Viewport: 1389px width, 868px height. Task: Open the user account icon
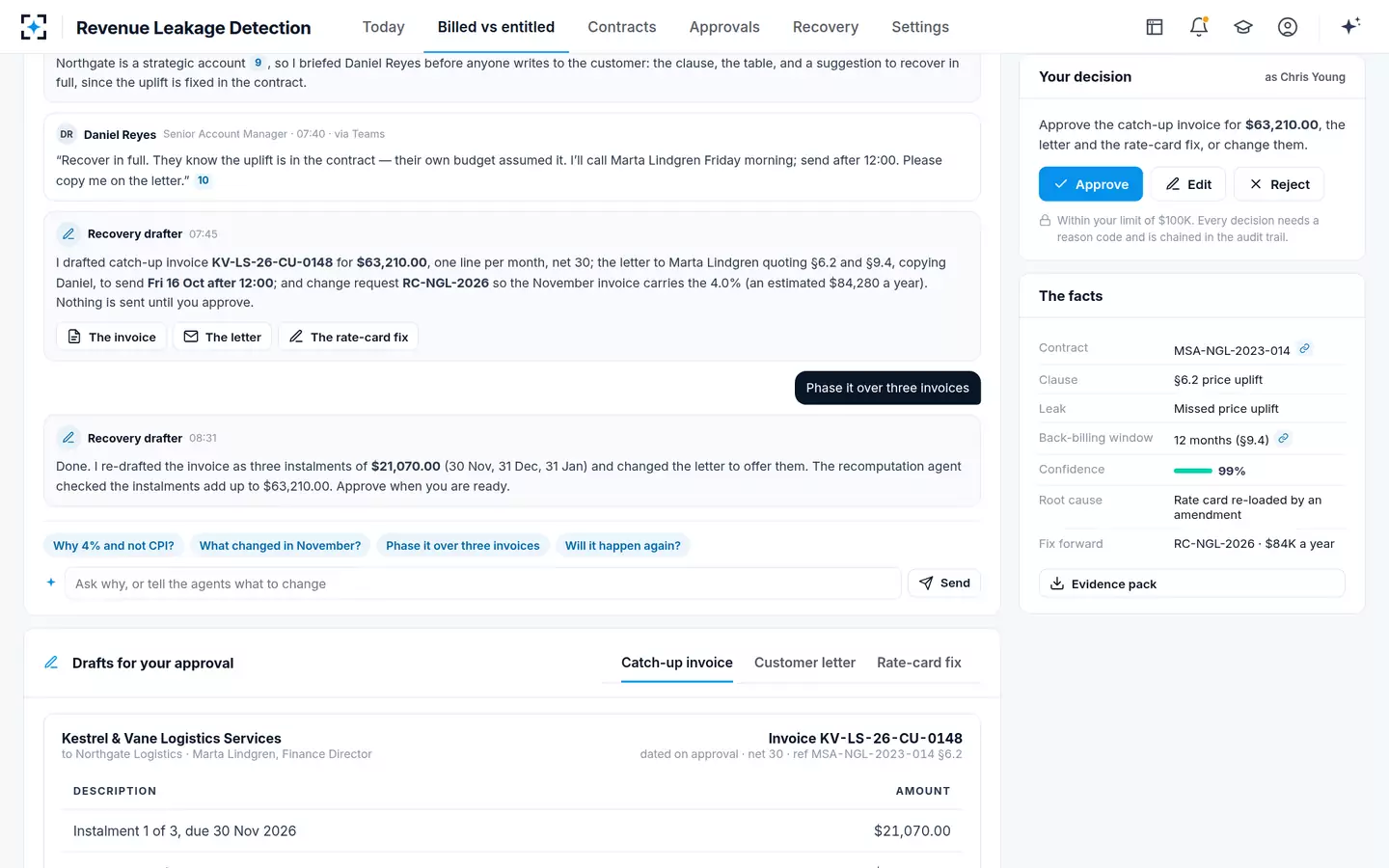click(x=1288, y=27)
